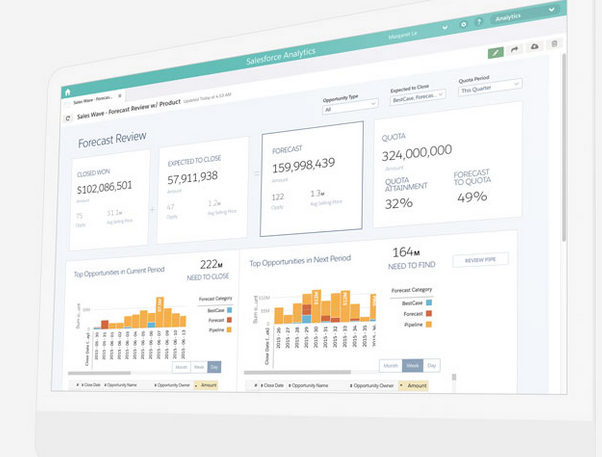This screenshot has height=457, width=602.
Task: Click the cloud upload icon
Action: coord(535,46)
